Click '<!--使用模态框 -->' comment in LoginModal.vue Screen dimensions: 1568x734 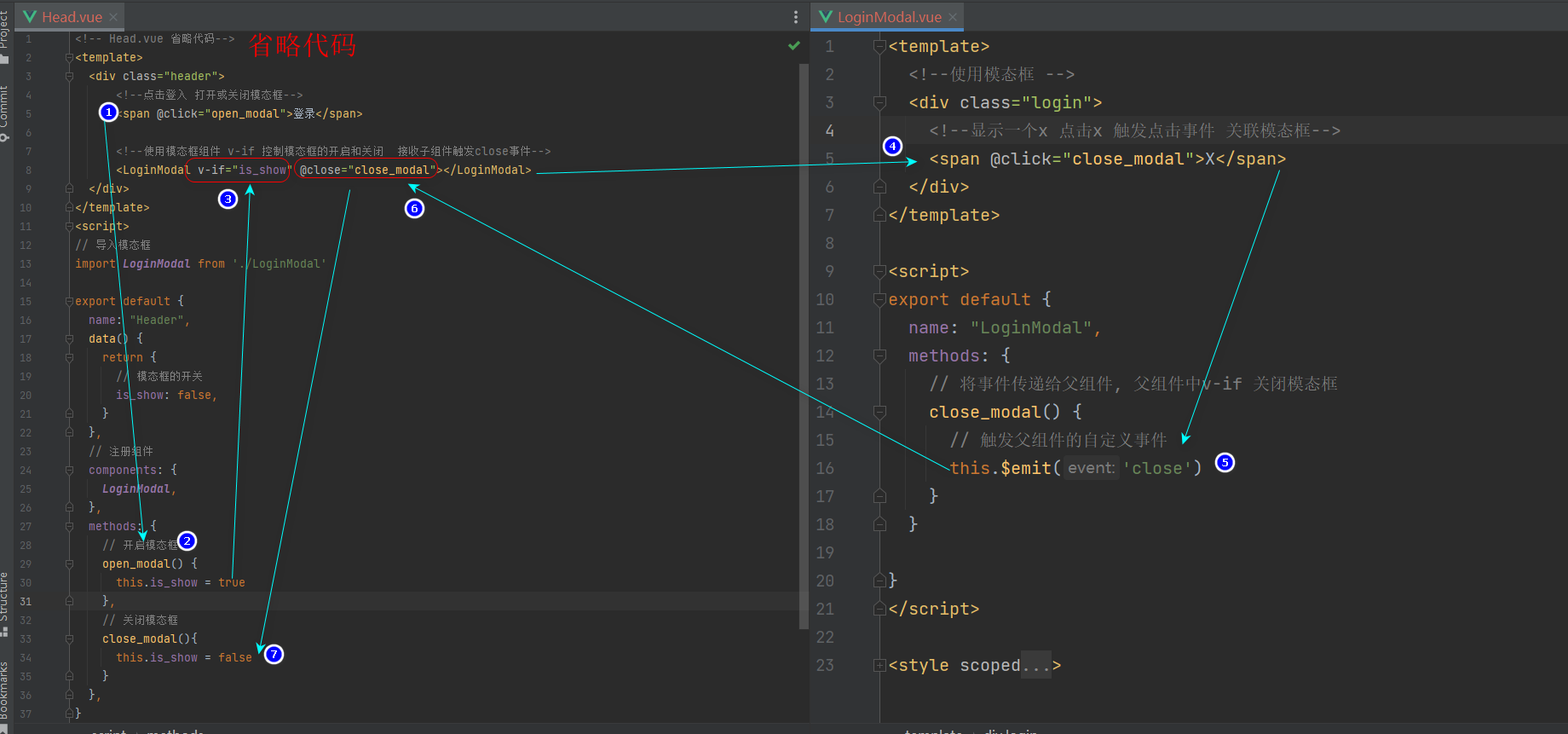point(991,75)
